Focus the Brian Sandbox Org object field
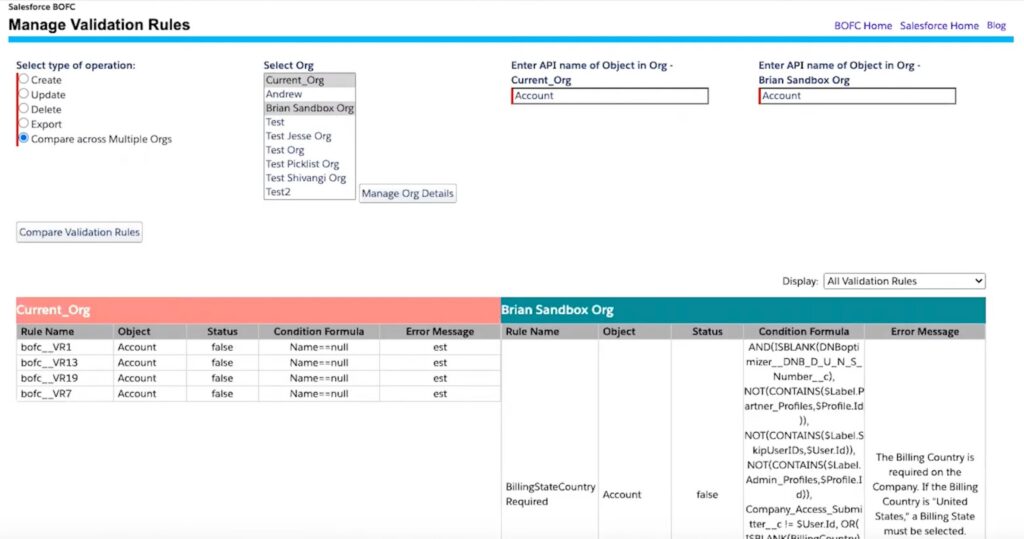The width and height of the screenshot is (1024, 539). 857,96
